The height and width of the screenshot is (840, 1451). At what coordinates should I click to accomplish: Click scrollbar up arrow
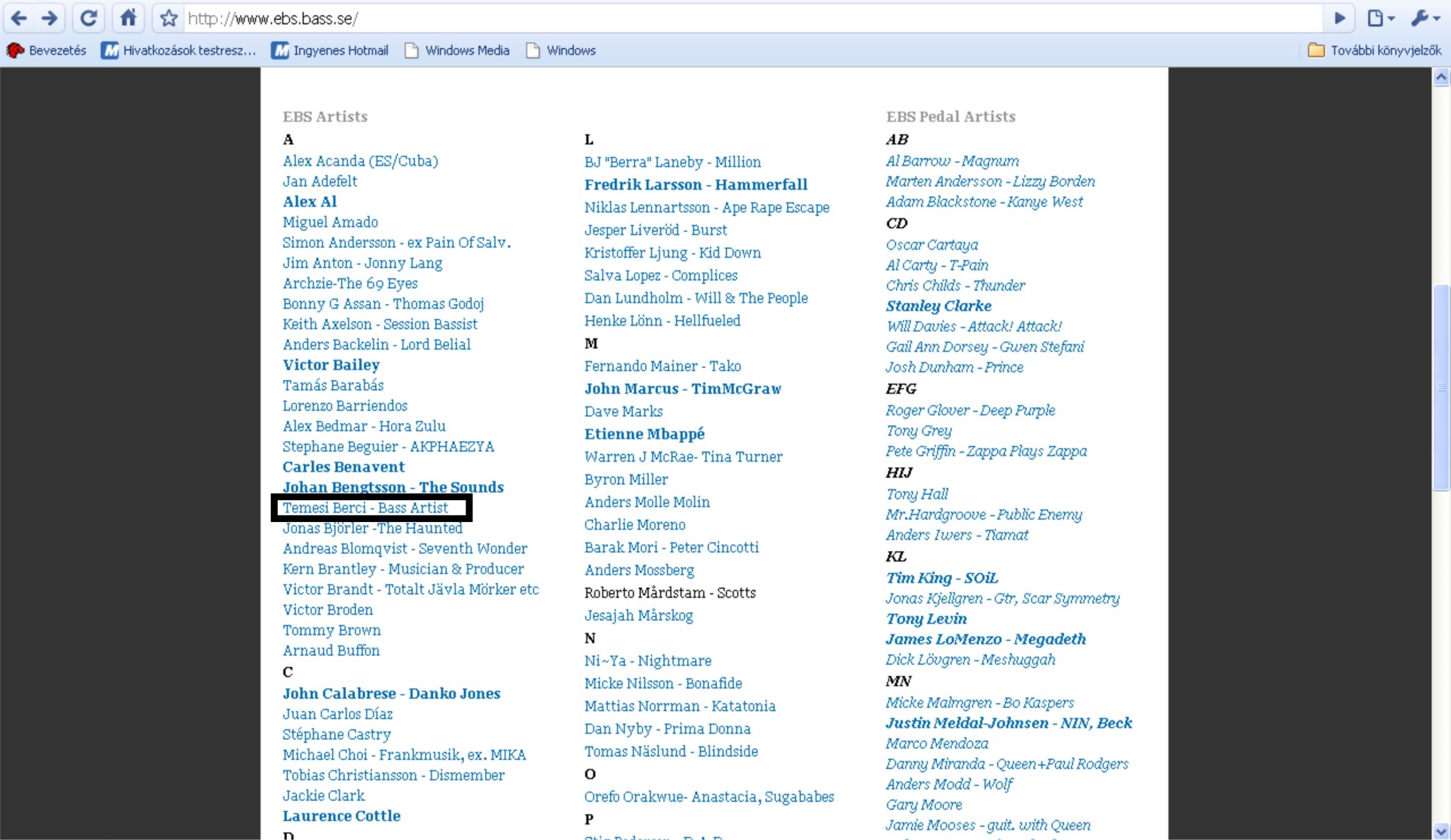tap(1441, 78)
